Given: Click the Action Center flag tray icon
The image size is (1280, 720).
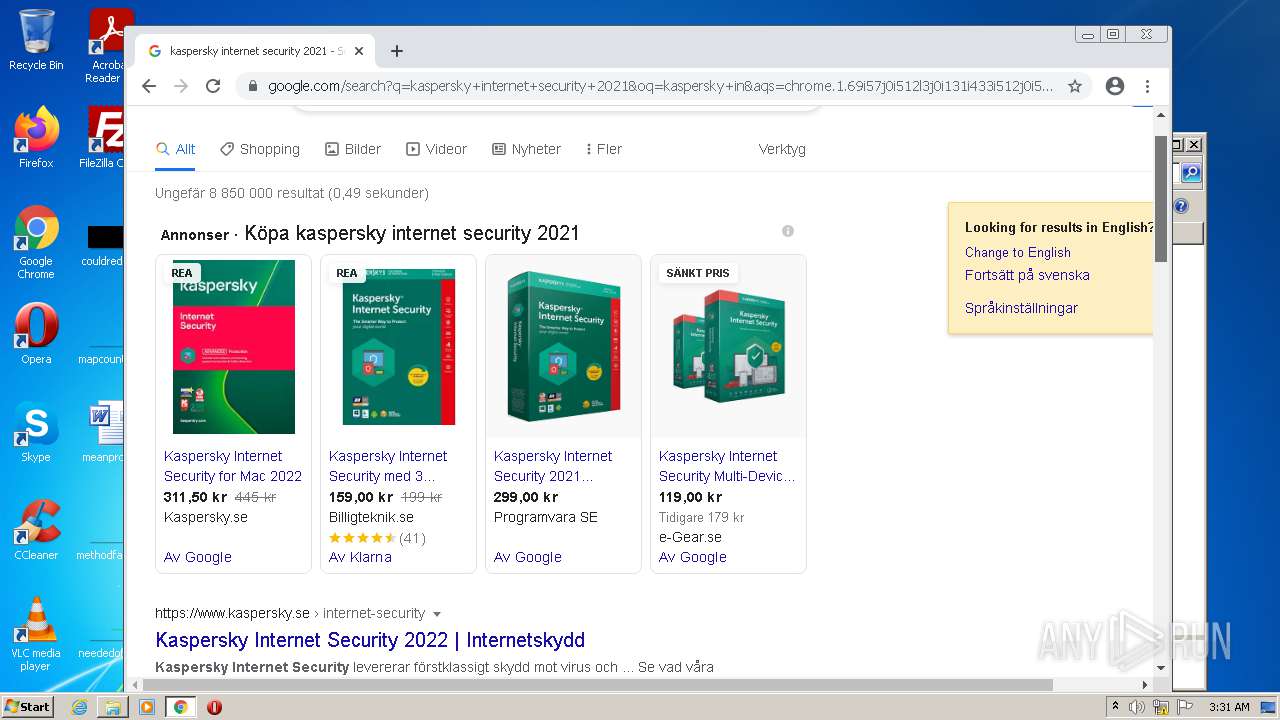Looking at the screenshot, I should 1183,707.
